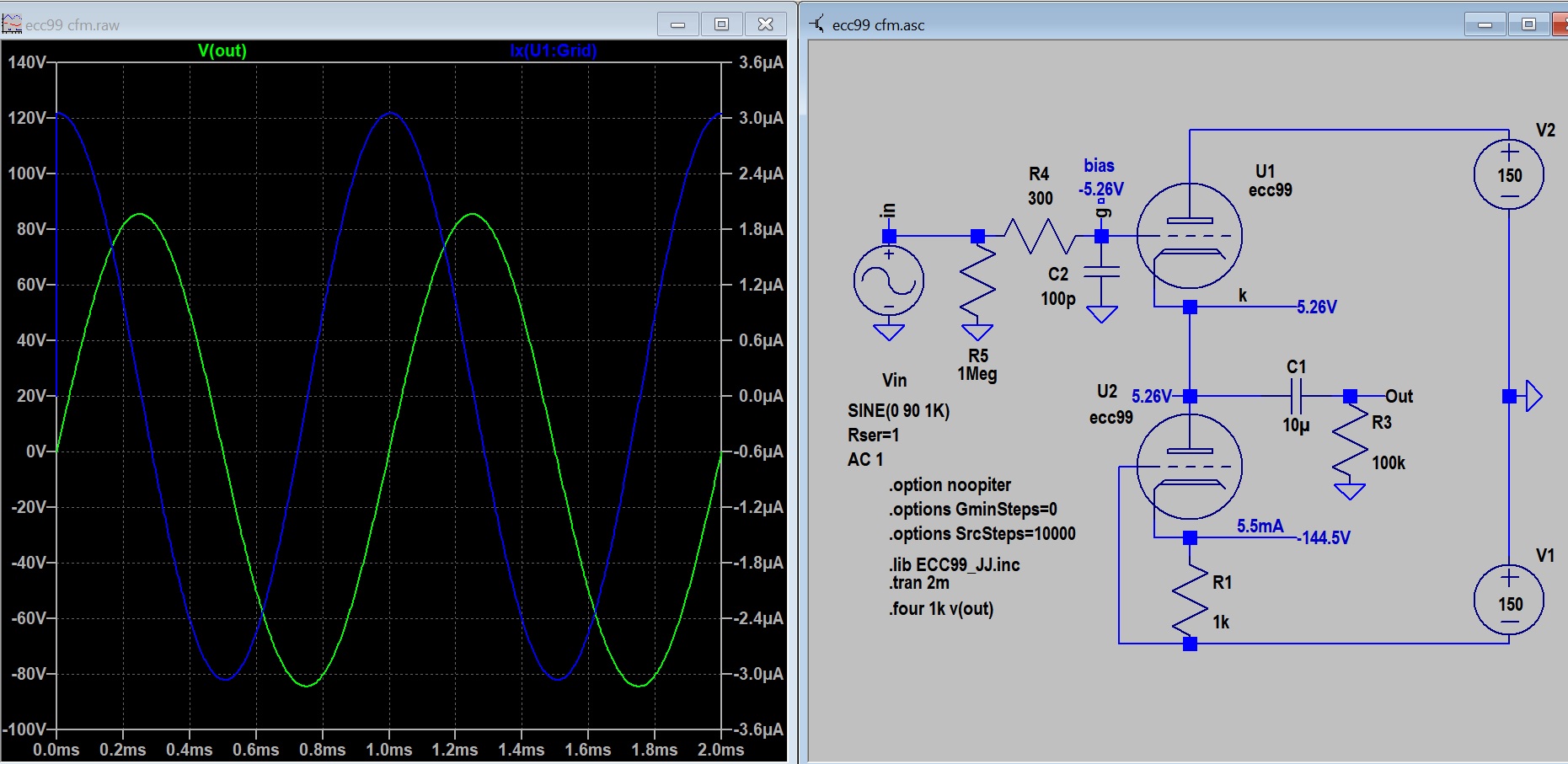Viewport: 1568px width, 764px height.
Task: Maximize the ecc99 cfm.raw waveform window
Action: tap(721, 24)
